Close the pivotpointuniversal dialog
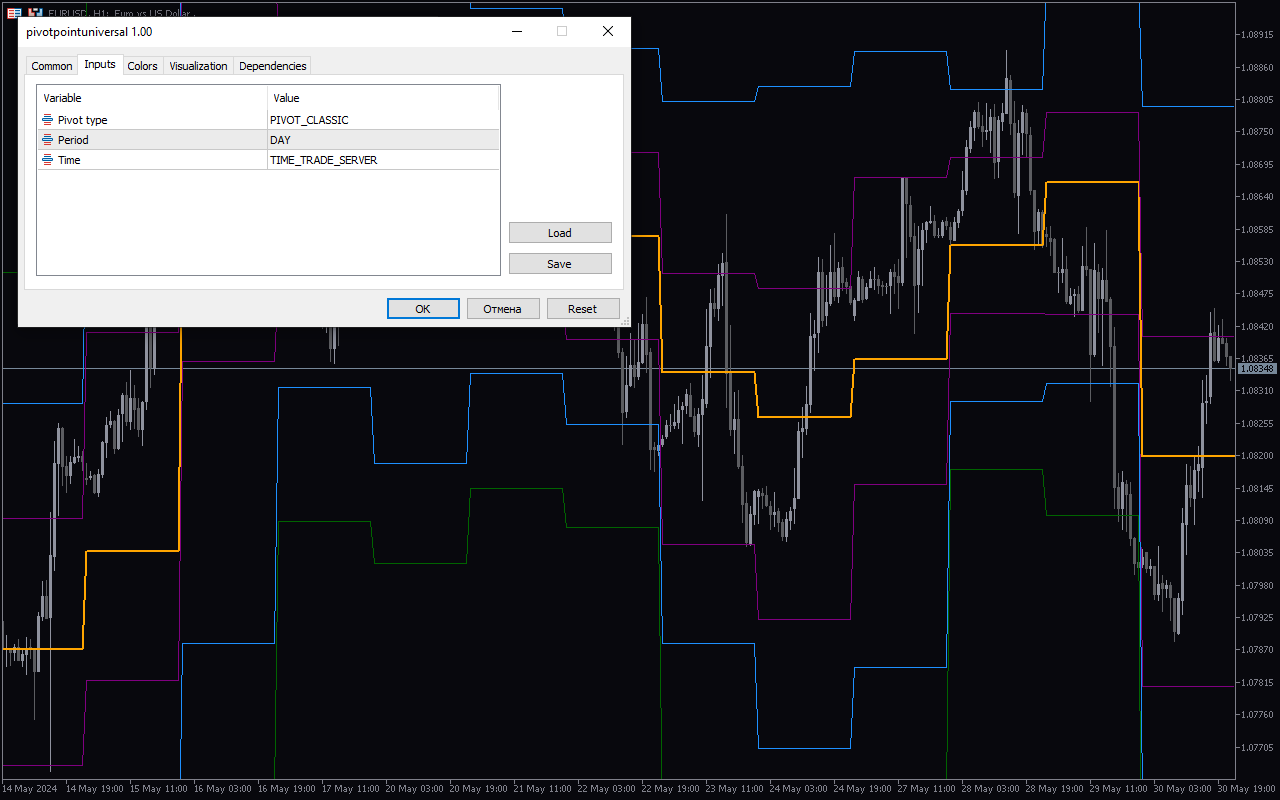This screenshot has height=800, width=1280. click(x=607, y=31)
